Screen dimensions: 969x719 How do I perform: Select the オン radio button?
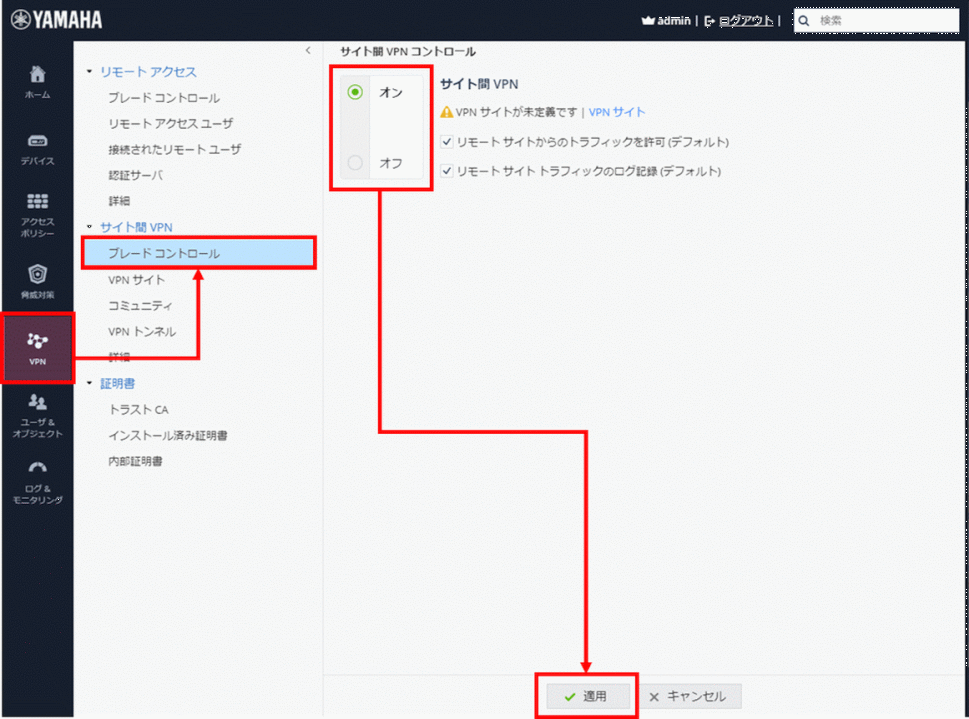(355, 92)
